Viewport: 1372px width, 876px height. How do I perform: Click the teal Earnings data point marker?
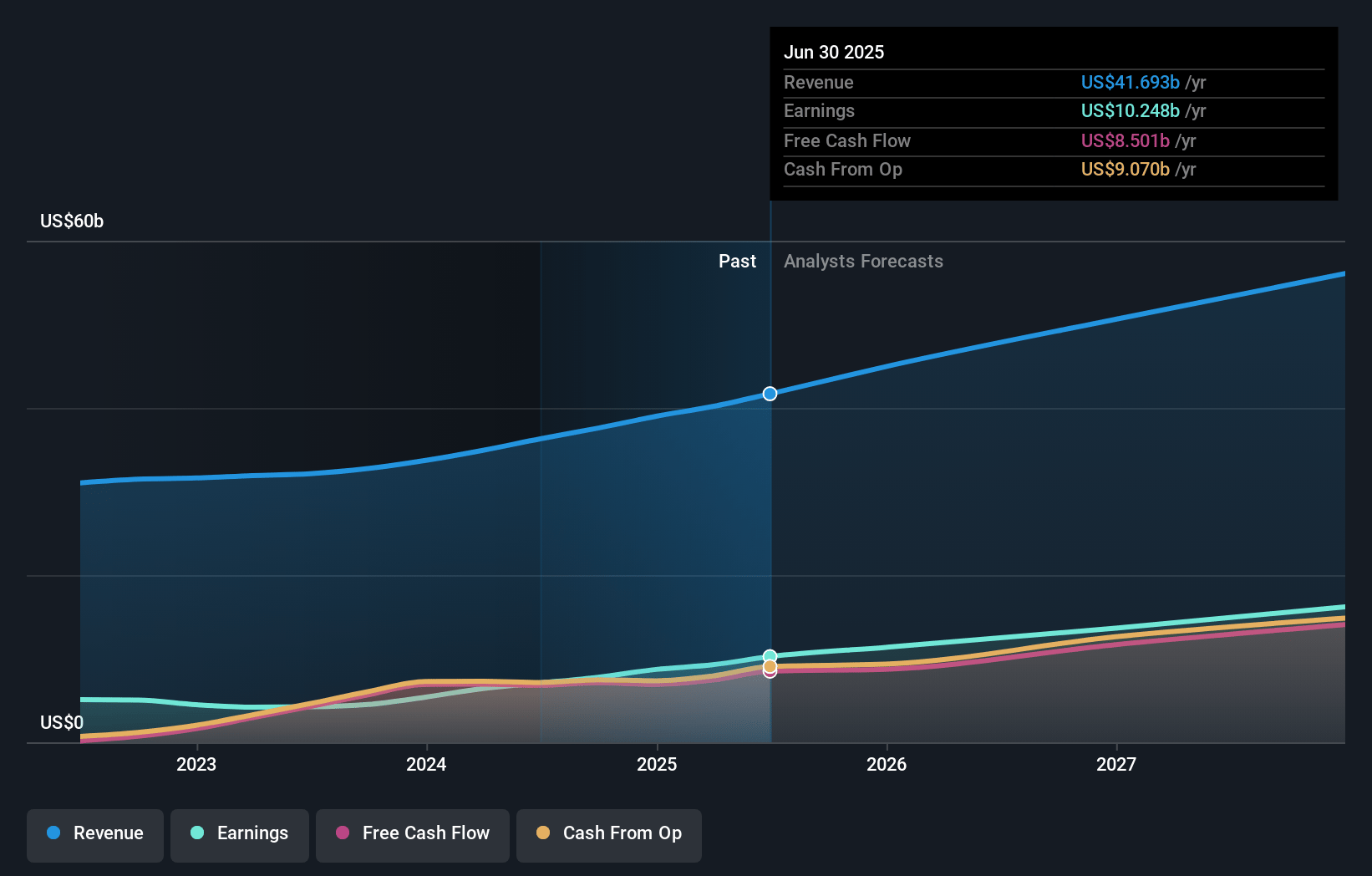pyautogui.click(x=770, y=656)
